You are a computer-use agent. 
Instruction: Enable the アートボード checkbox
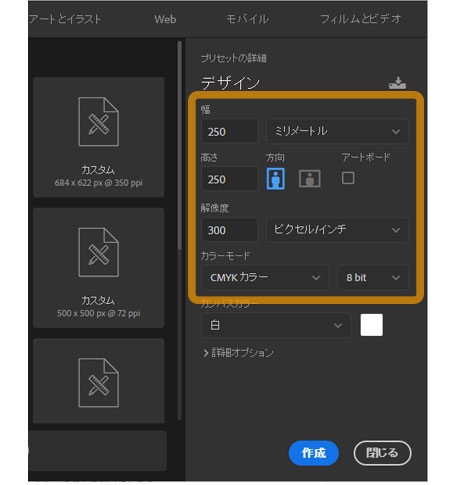coord(348,178)
